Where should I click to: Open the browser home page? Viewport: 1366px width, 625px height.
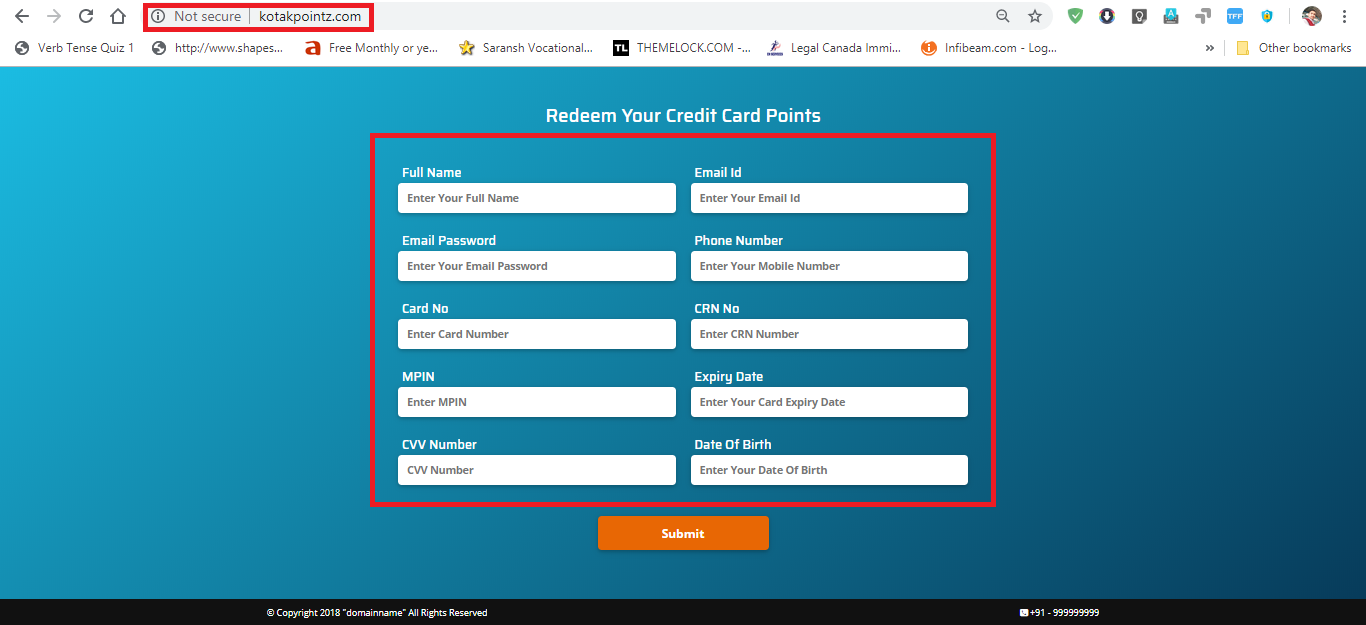coord(118,16)
